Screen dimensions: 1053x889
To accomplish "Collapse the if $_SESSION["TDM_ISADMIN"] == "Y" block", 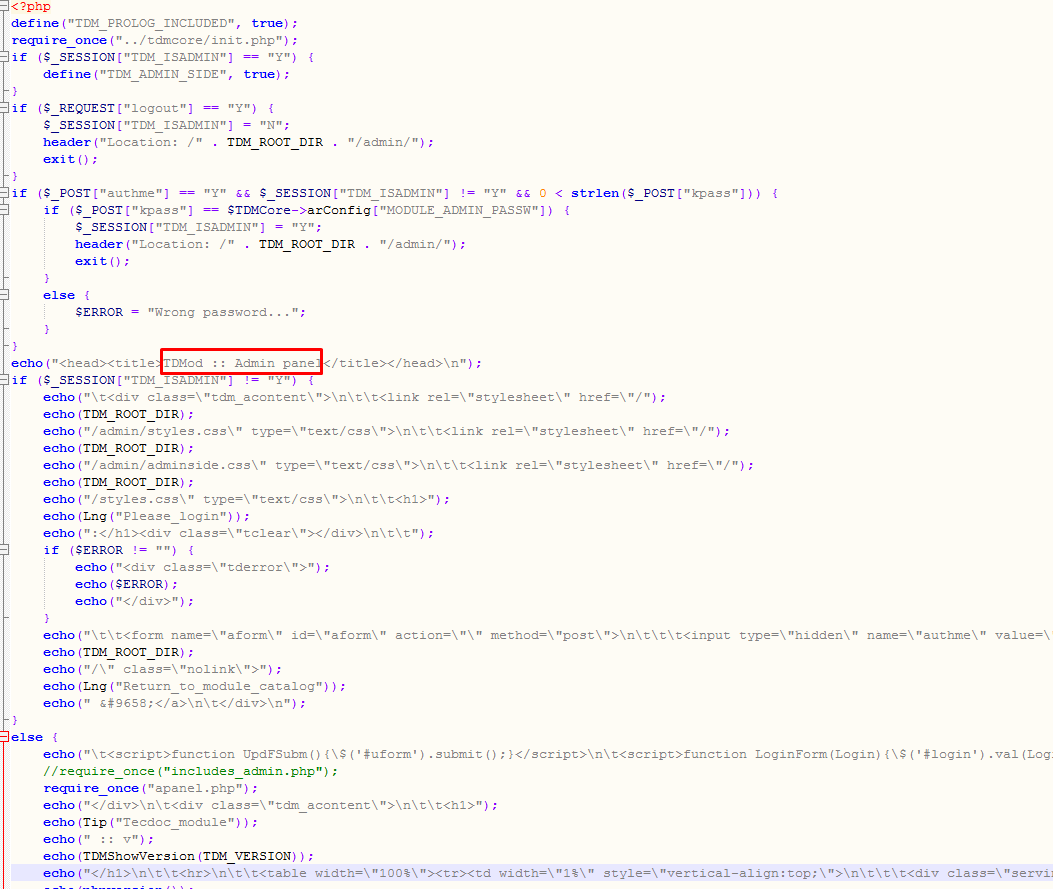I will click(3, 57).
